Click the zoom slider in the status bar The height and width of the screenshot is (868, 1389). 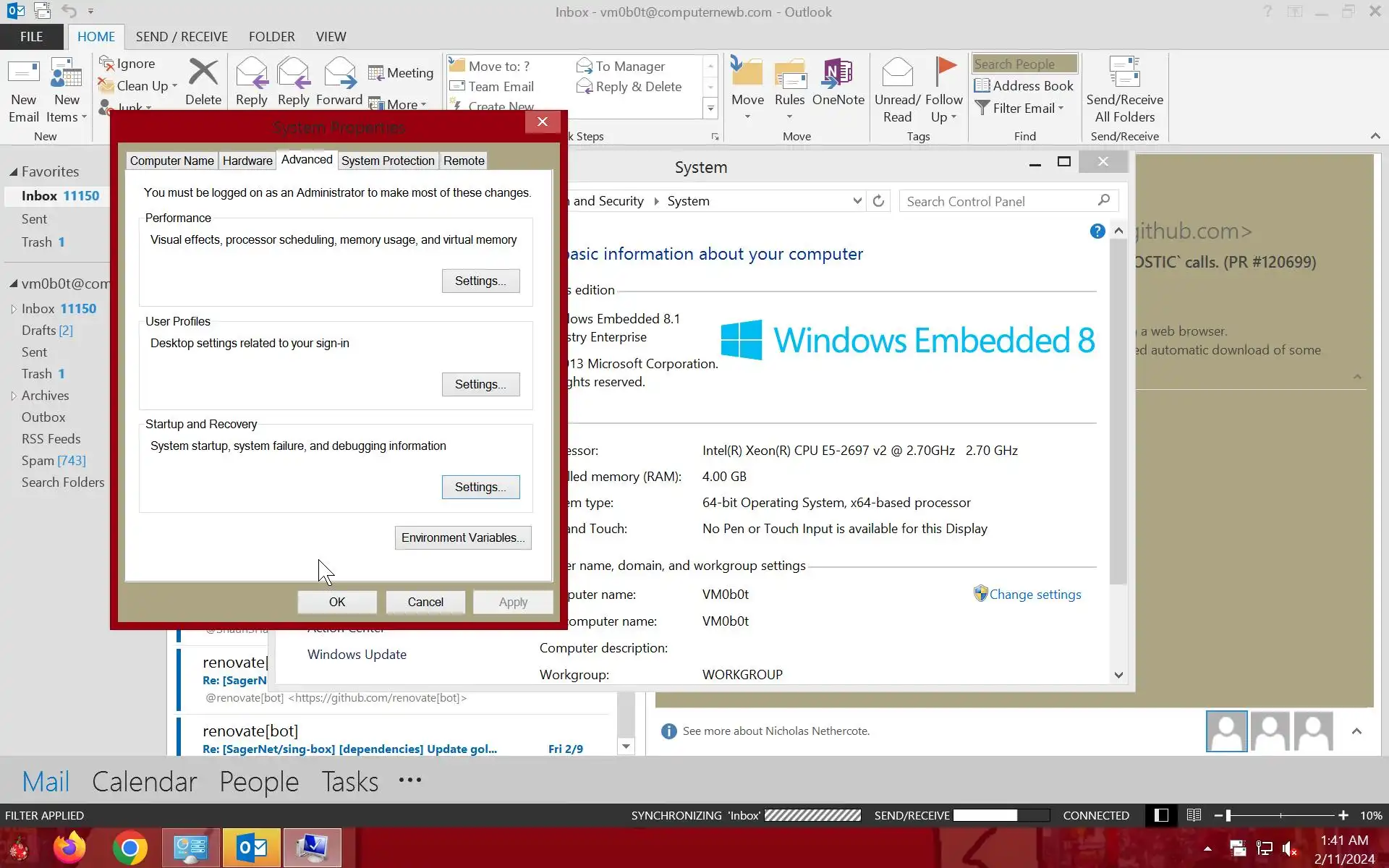pyautogui.click(x=1228, y=815)
